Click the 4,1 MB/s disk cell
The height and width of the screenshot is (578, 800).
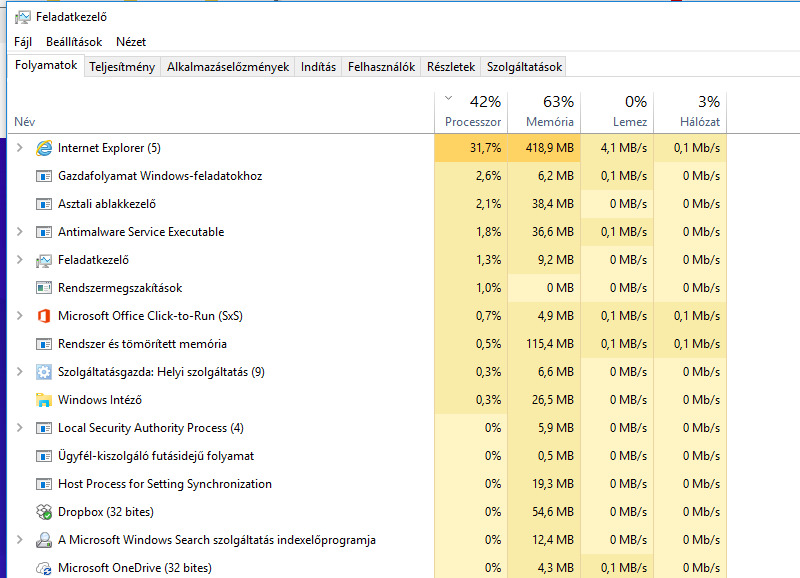[617, 148]
